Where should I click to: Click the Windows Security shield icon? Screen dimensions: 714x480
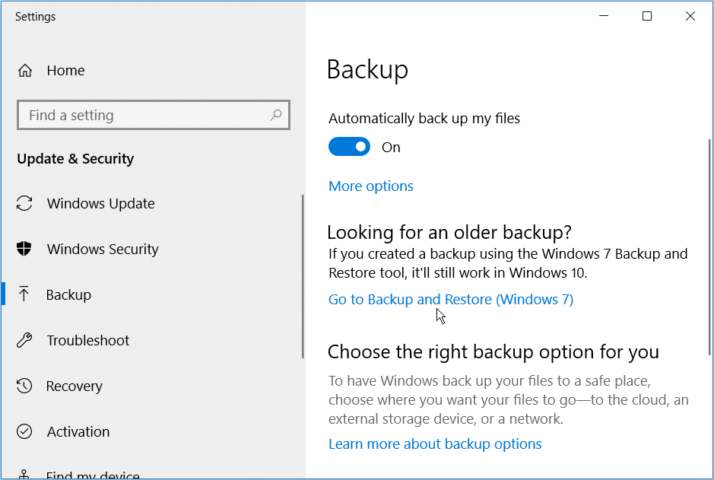[24, 249]
